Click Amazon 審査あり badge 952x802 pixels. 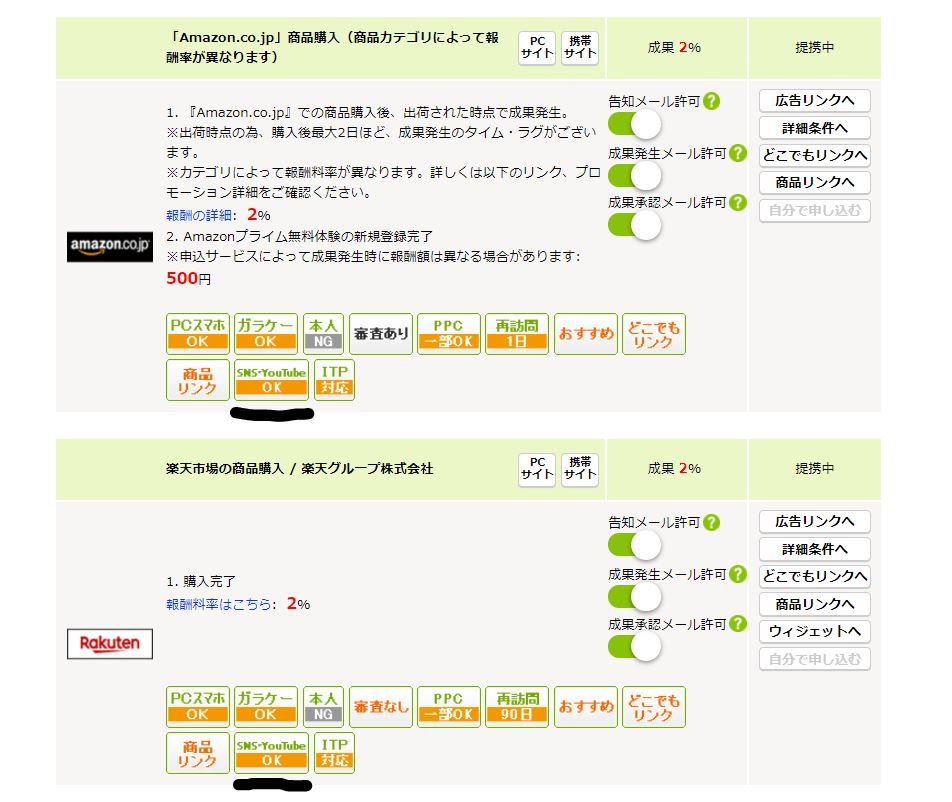(x=381, y=333)
